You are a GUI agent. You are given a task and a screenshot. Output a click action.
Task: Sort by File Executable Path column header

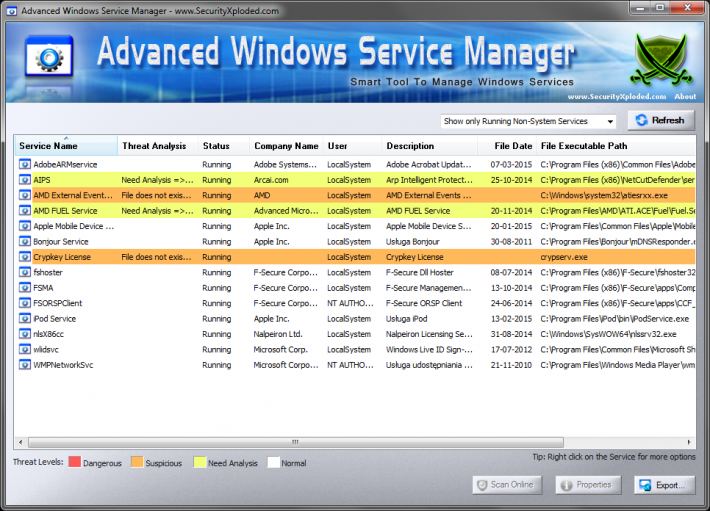pos(616,146)
